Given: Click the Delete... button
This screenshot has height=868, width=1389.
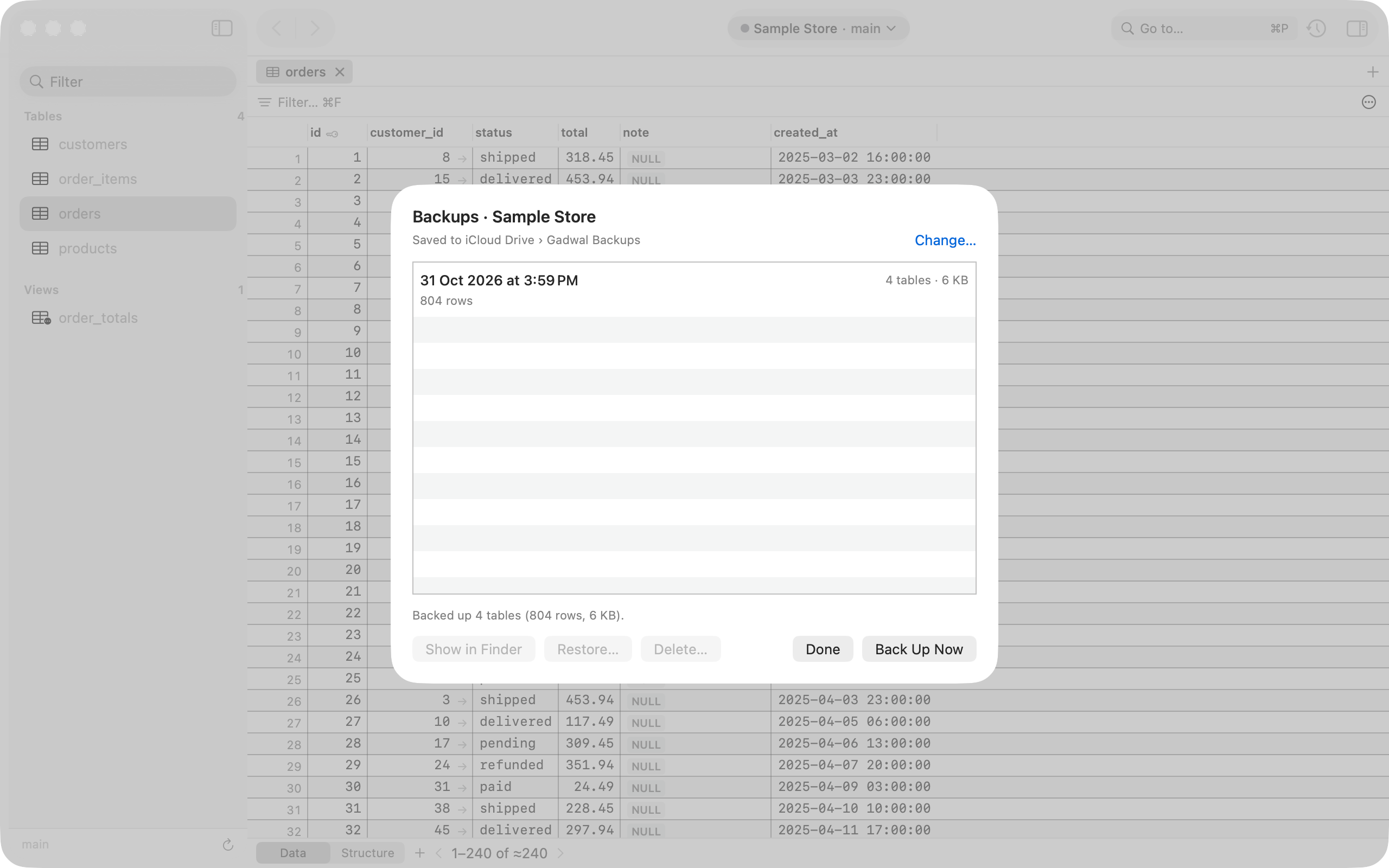Looking at the screenshot, I should (x=680, y=649).
